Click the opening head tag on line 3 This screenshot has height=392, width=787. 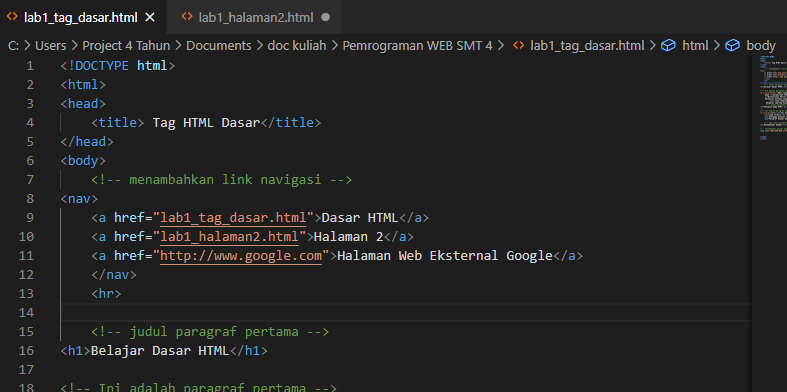83,104
